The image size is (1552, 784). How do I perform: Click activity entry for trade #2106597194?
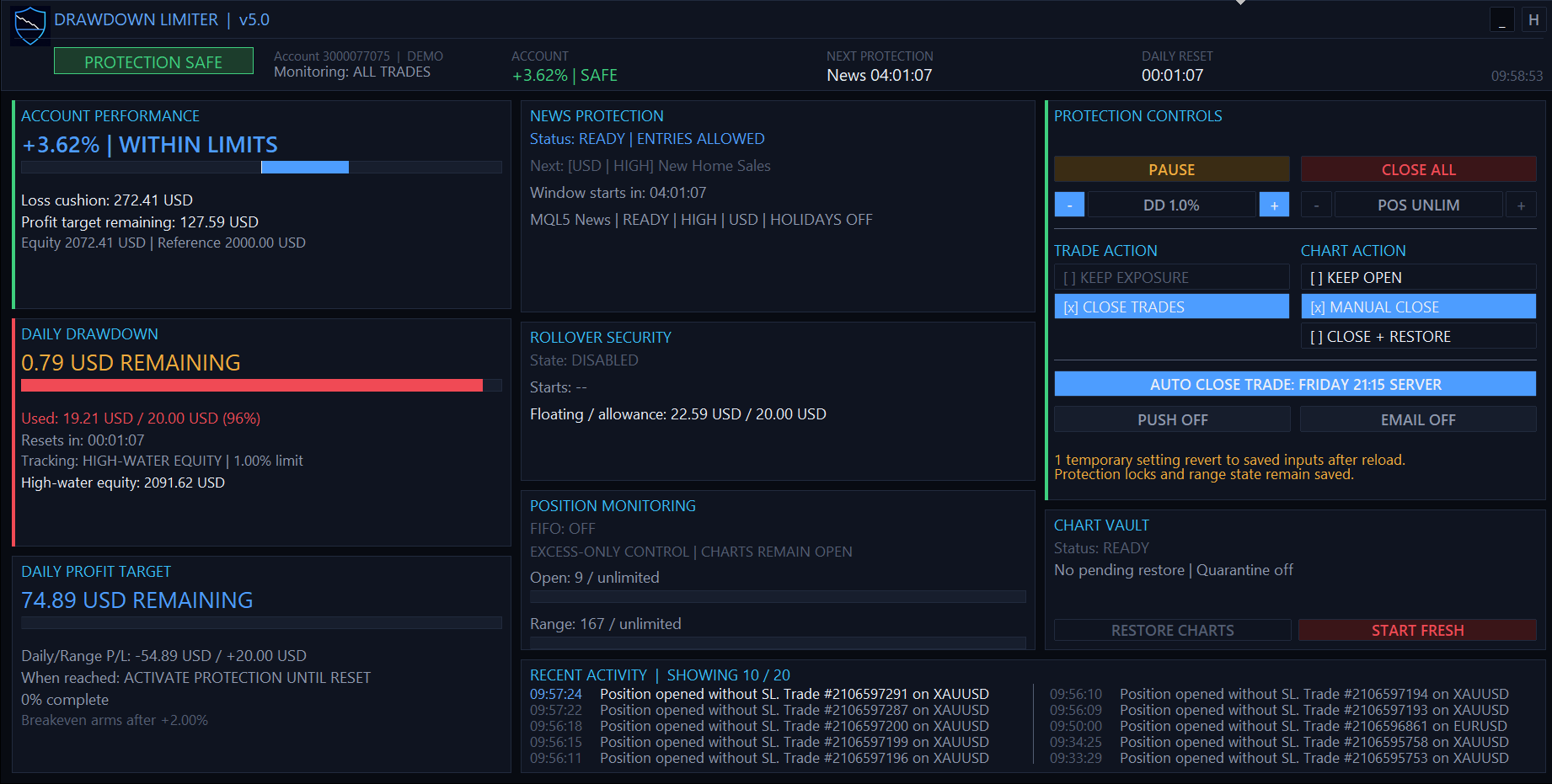[1279, 694]
